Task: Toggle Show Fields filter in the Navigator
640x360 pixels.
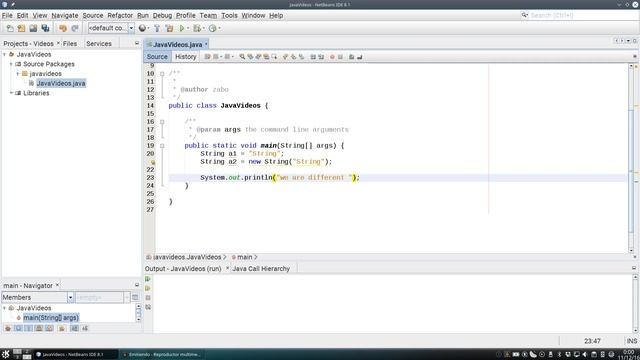Action: tap(18, 328)
